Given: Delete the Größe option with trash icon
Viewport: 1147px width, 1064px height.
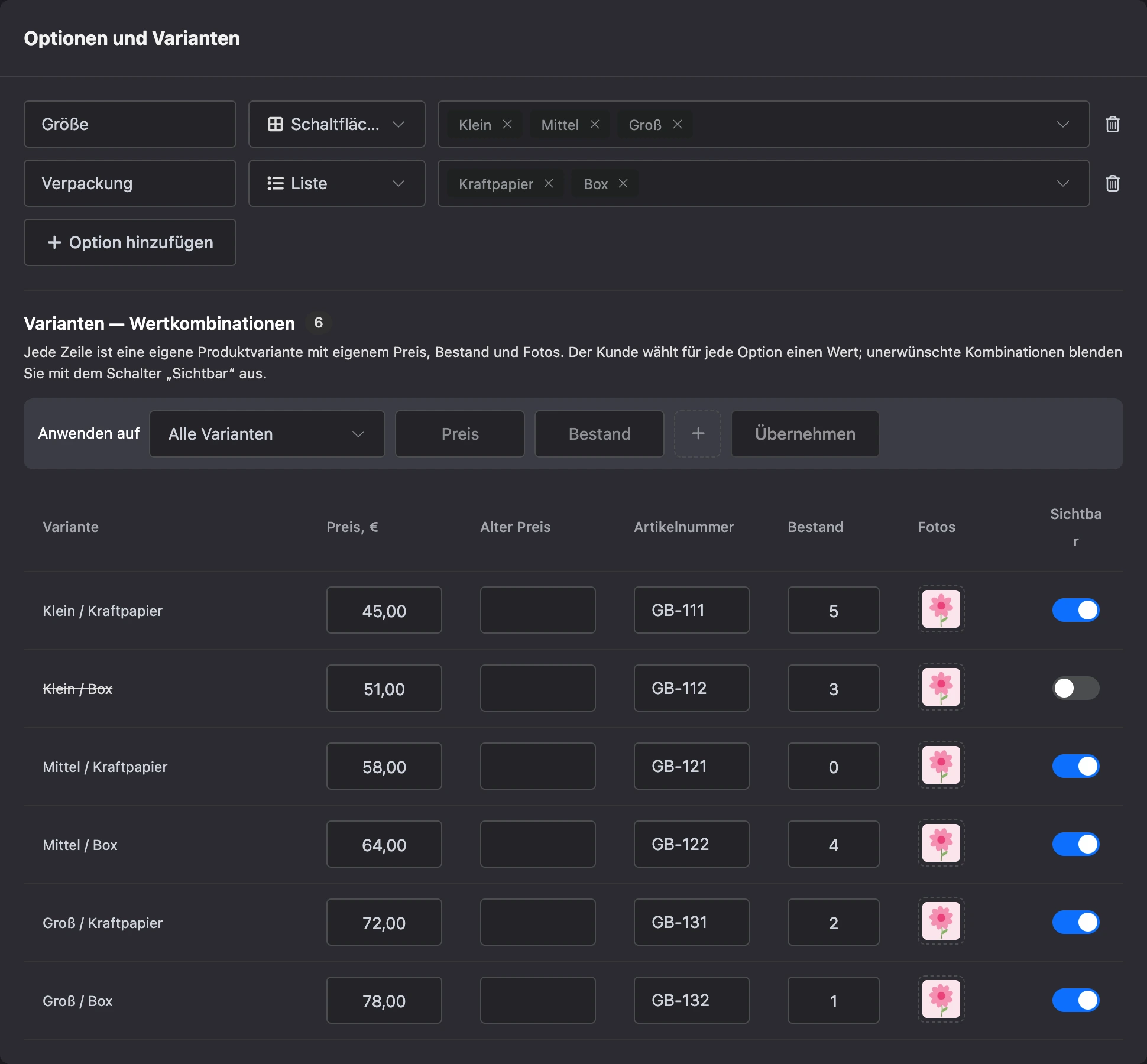Looking at the screenshot, I should [1112, 124].
